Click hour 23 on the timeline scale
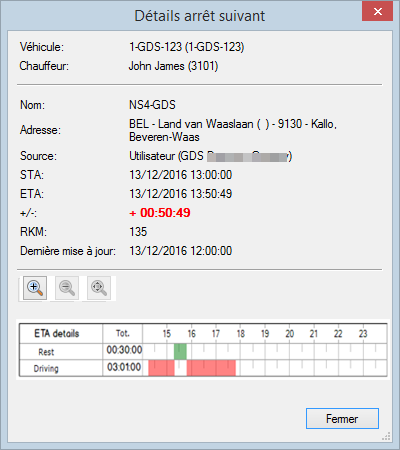 pyautogui.click(x=363, y=334)
